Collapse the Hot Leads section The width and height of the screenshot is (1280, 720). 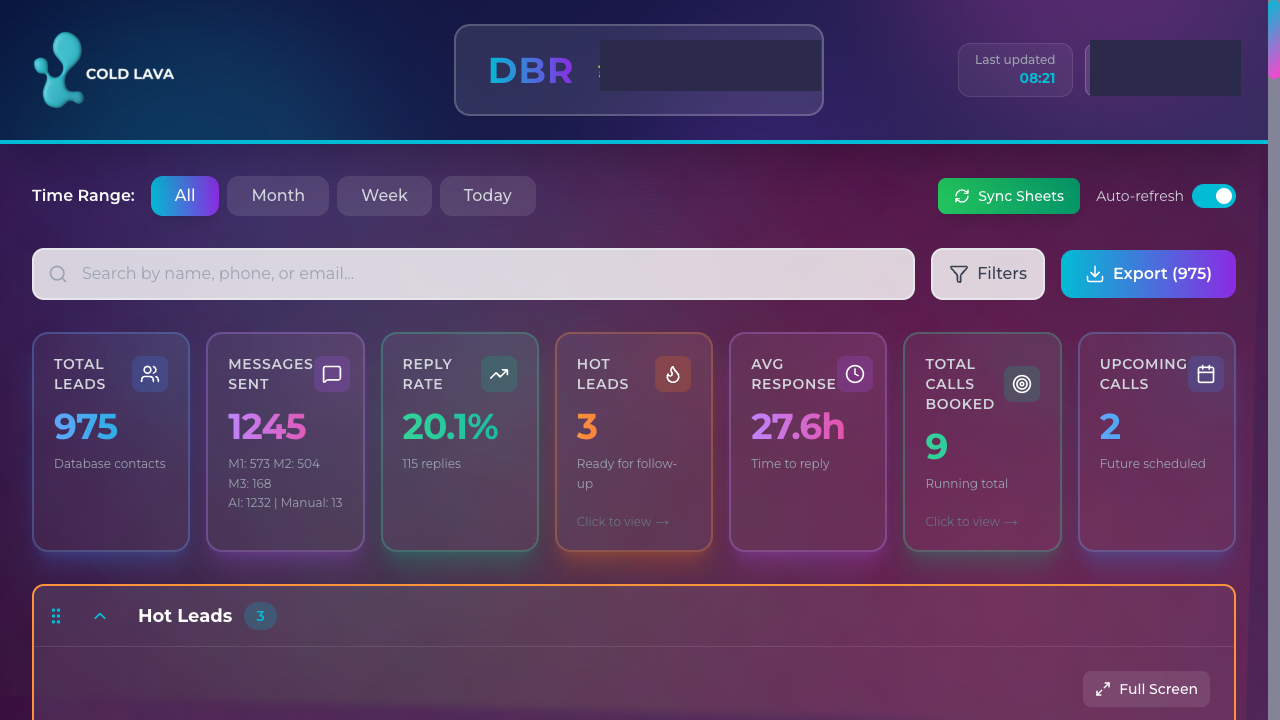click(100, 616)
